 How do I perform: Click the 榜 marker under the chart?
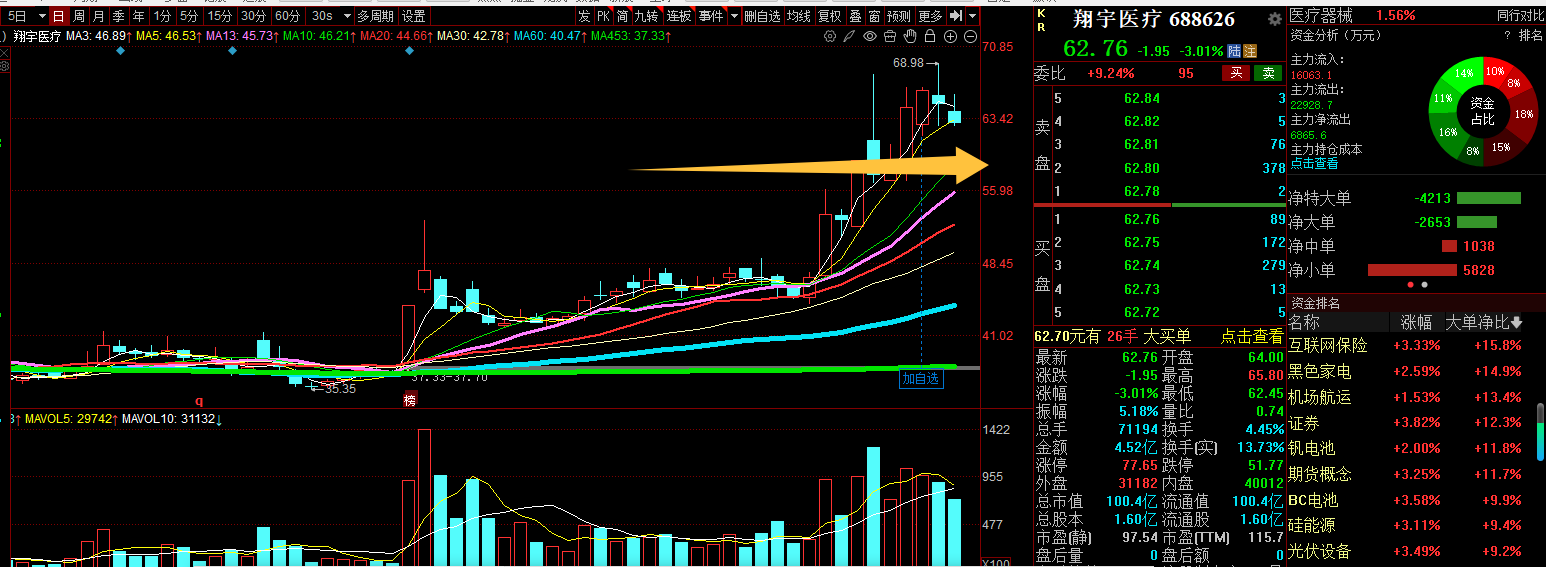[409, 400]
